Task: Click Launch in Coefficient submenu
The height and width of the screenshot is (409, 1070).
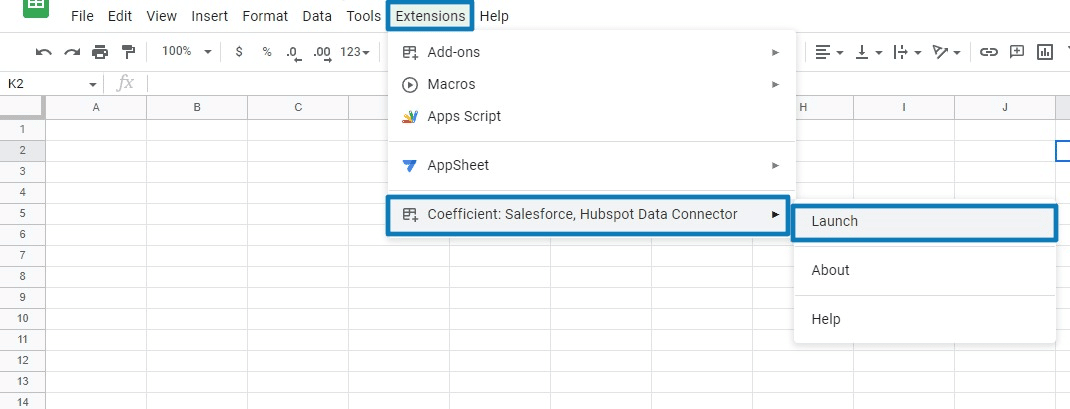Action: pos(925,222)
